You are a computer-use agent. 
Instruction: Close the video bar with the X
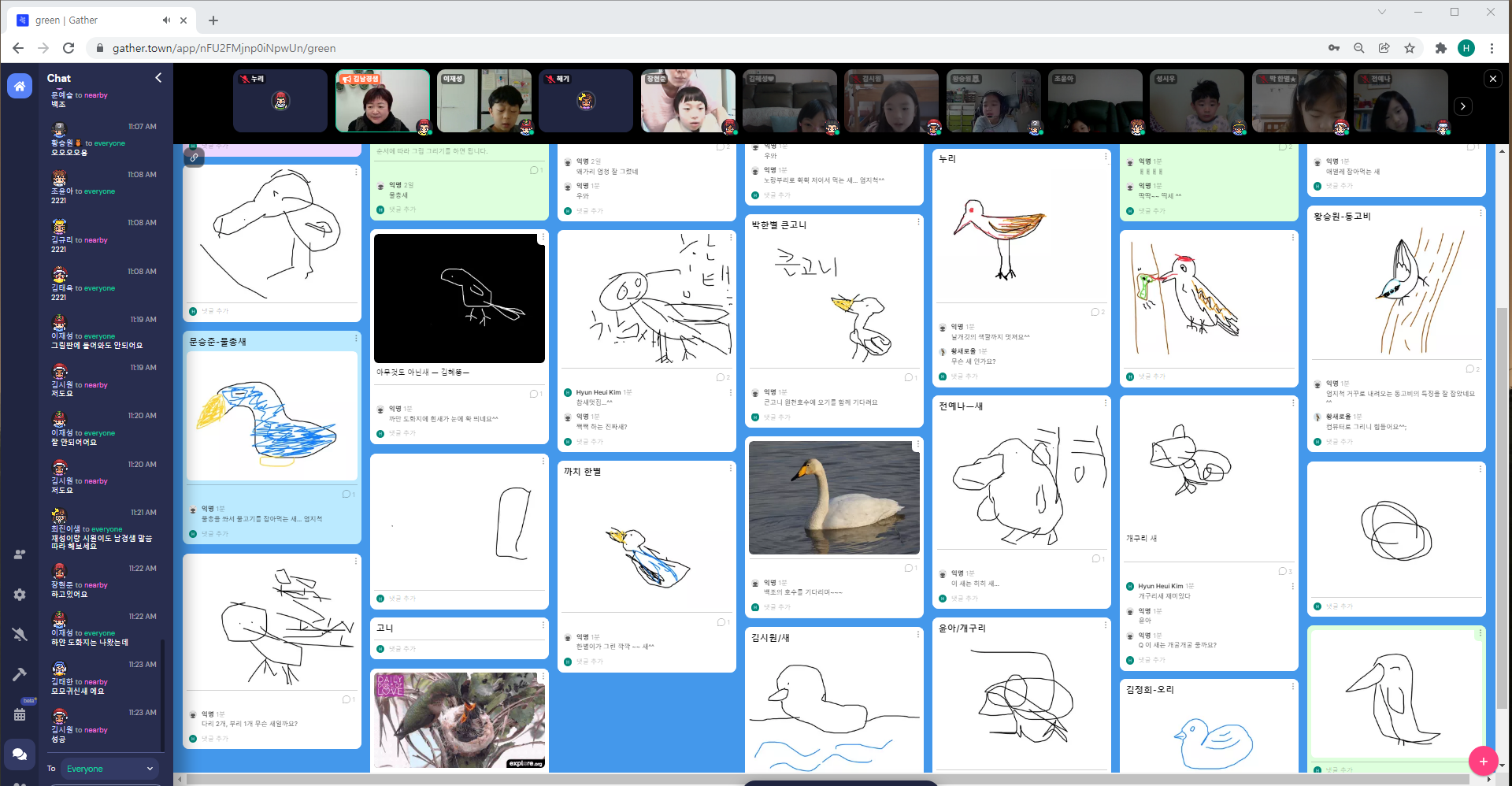tap(1493, 79)
